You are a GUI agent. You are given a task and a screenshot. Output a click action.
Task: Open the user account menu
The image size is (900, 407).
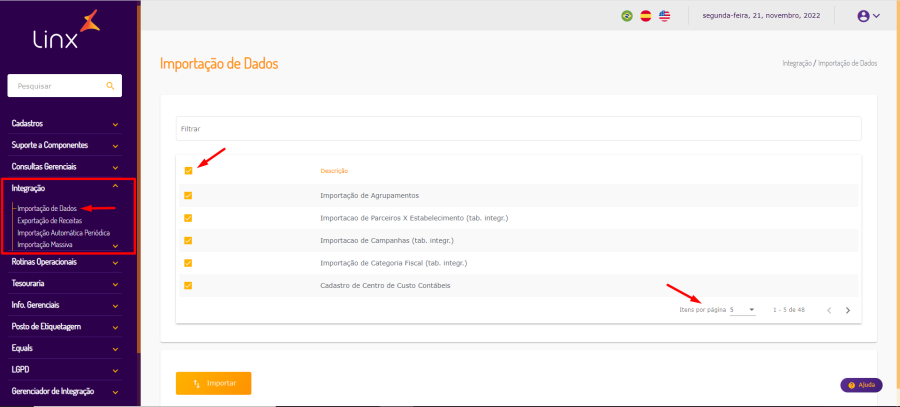[x=868, y=16]
